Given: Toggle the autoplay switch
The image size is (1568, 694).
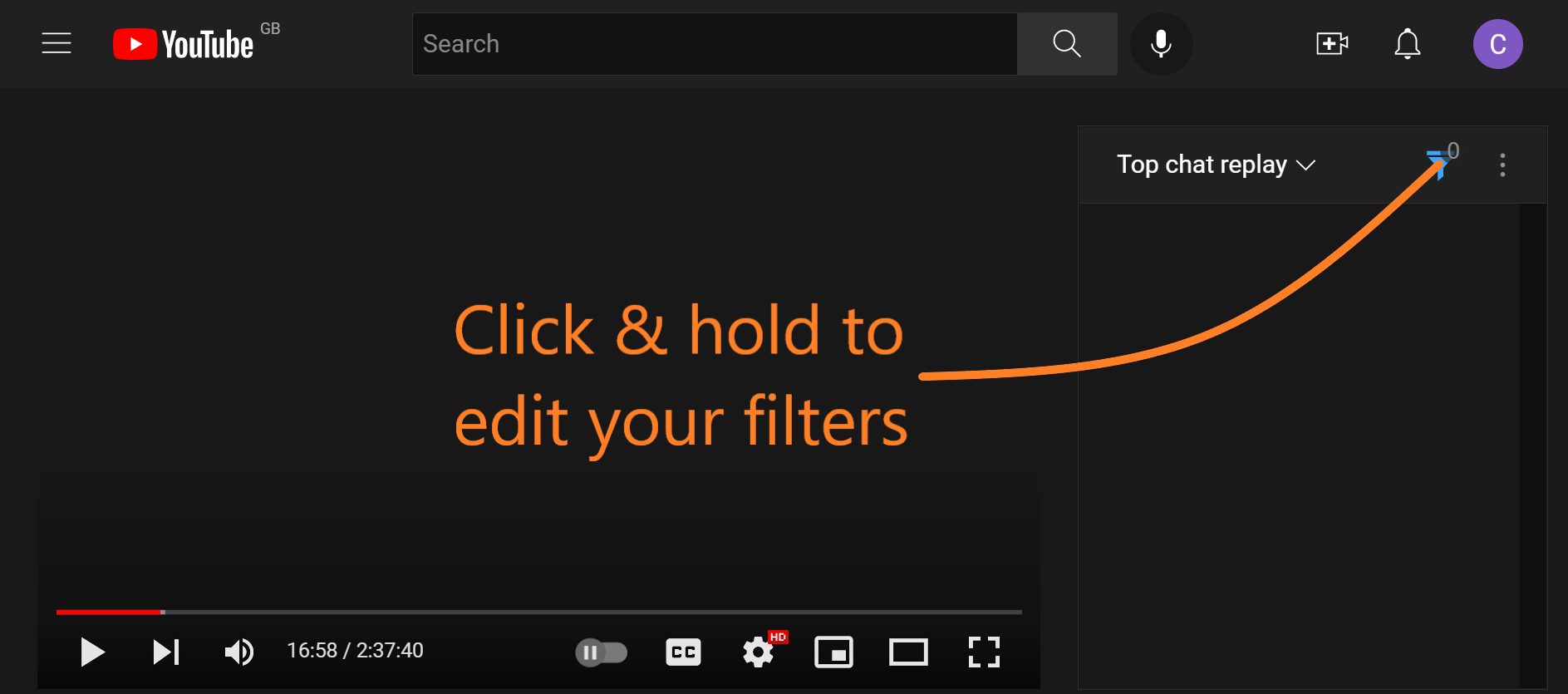Looking at the screenshot, I should click(601, 652).
